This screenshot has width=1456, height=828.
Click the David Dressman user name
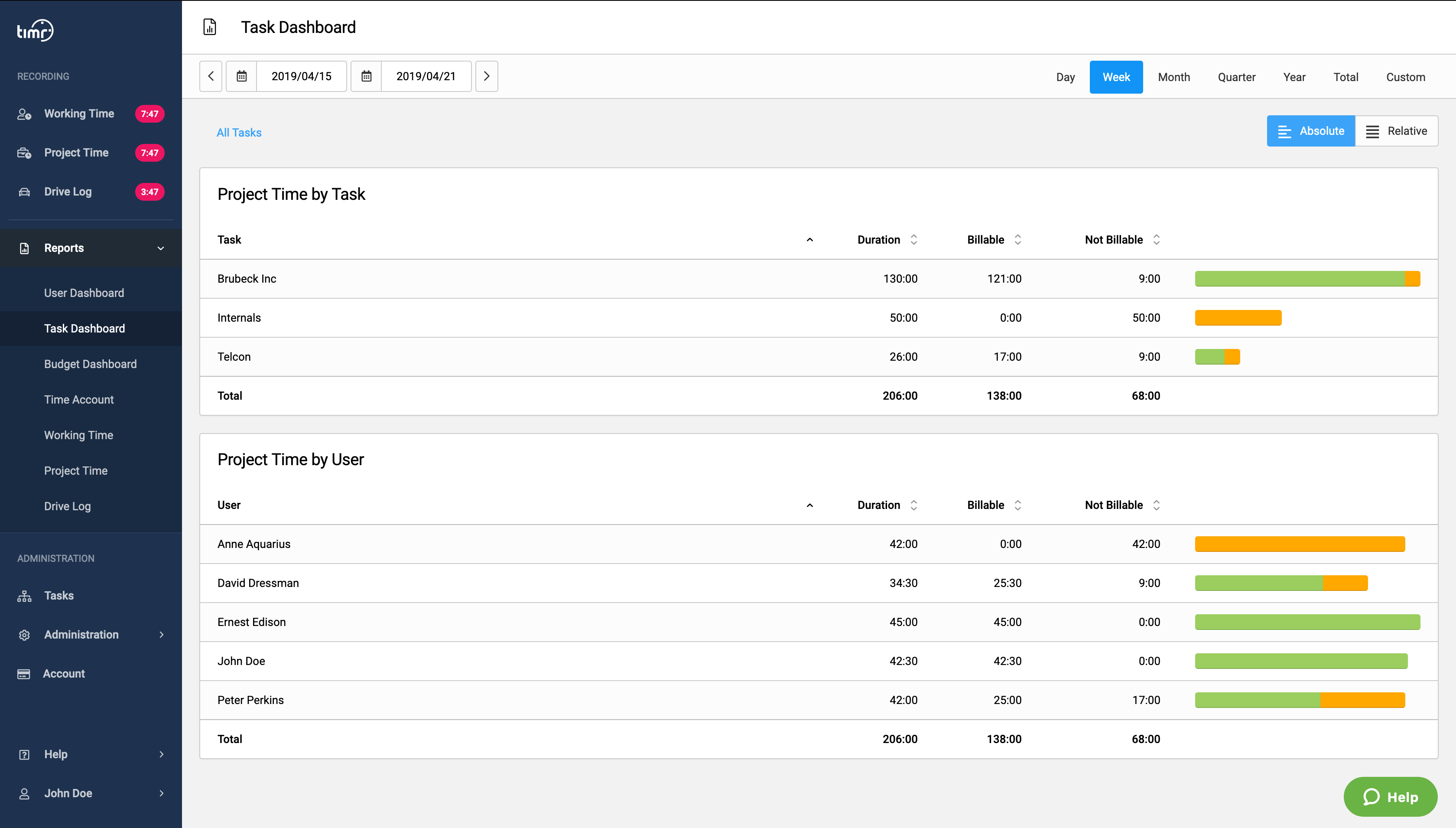coord(258,584)
